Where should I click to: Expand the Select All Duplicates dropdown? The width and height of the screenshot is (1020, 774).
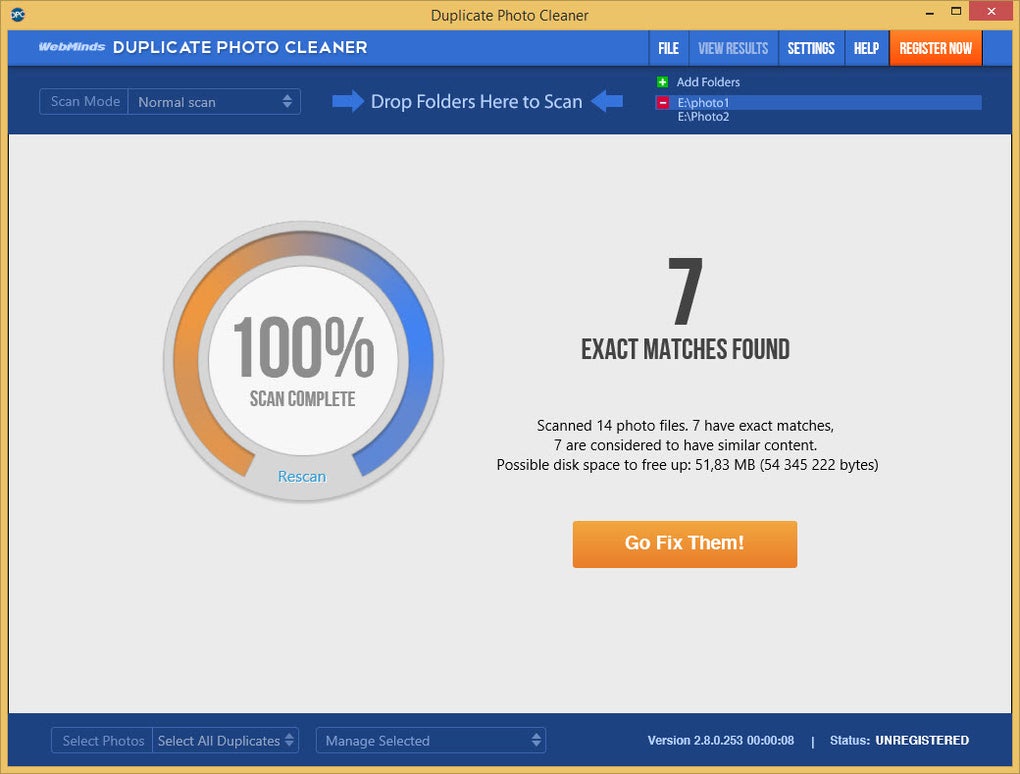point(225,741)
